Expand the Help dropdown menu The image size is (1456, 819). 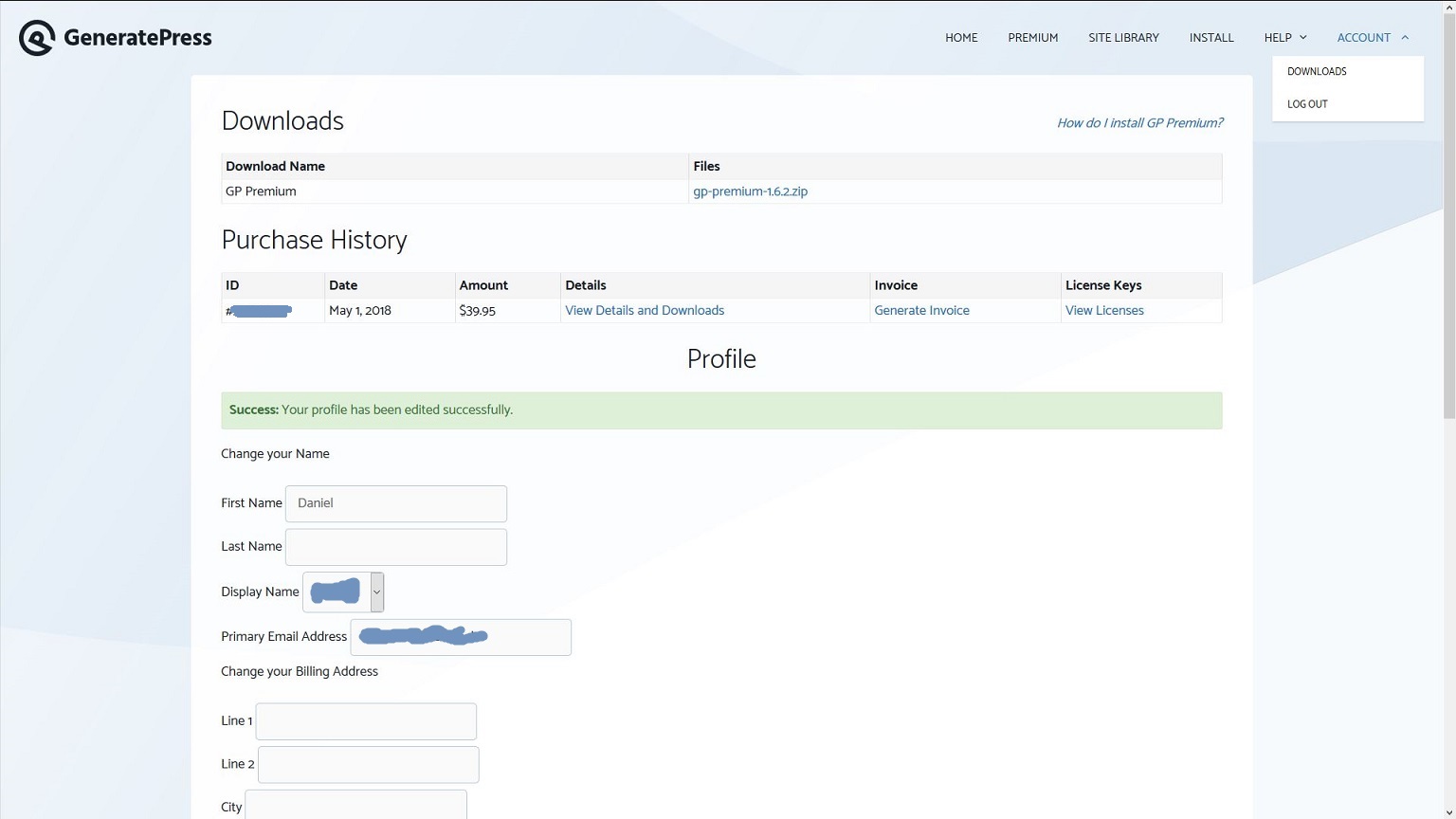click(x=1284, y=38)
